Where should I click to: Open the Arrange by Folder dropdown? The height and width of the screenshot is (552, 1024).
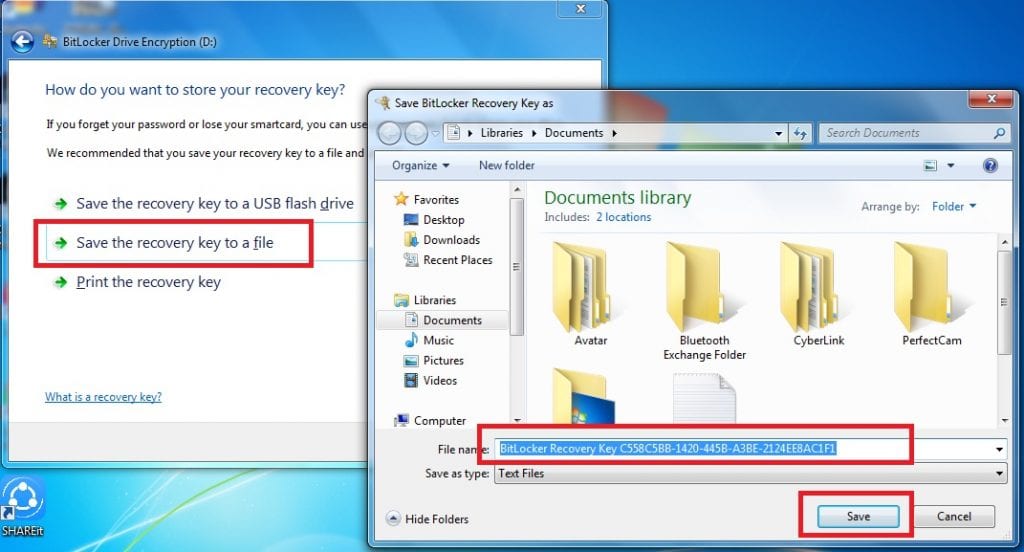click(953, 206)
